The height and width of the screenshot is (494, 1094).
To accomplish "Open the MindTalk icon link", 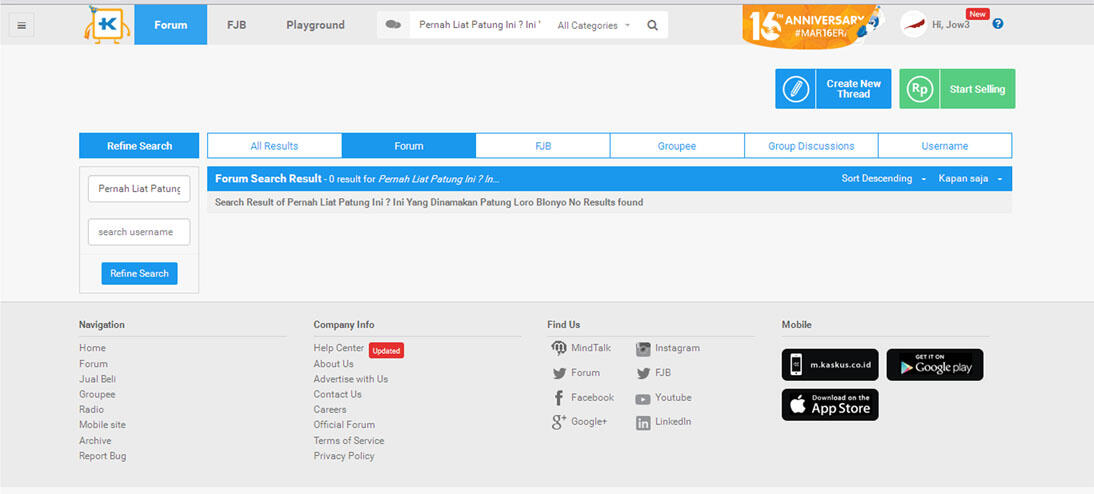I will coord(559,348).
